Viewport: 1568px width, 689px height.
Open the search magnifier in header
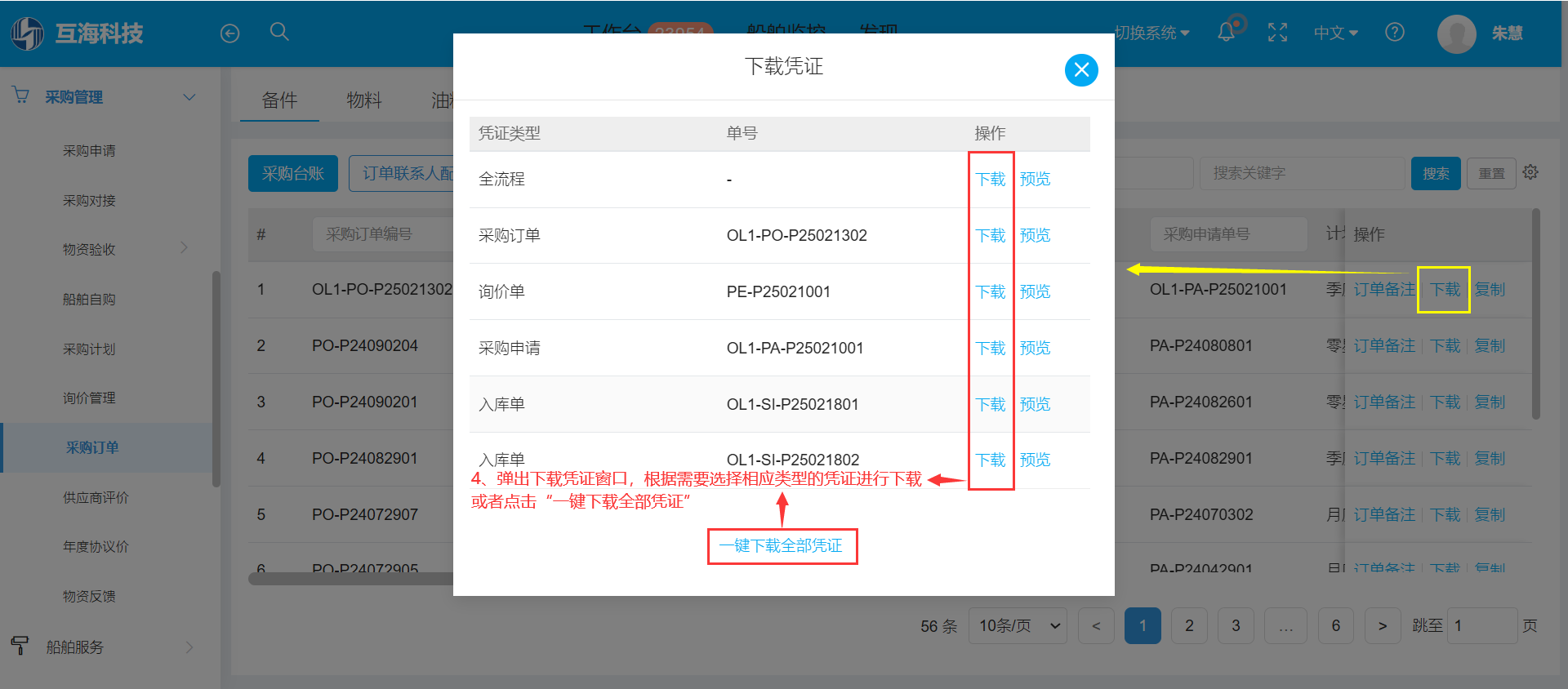pos(279,32)
